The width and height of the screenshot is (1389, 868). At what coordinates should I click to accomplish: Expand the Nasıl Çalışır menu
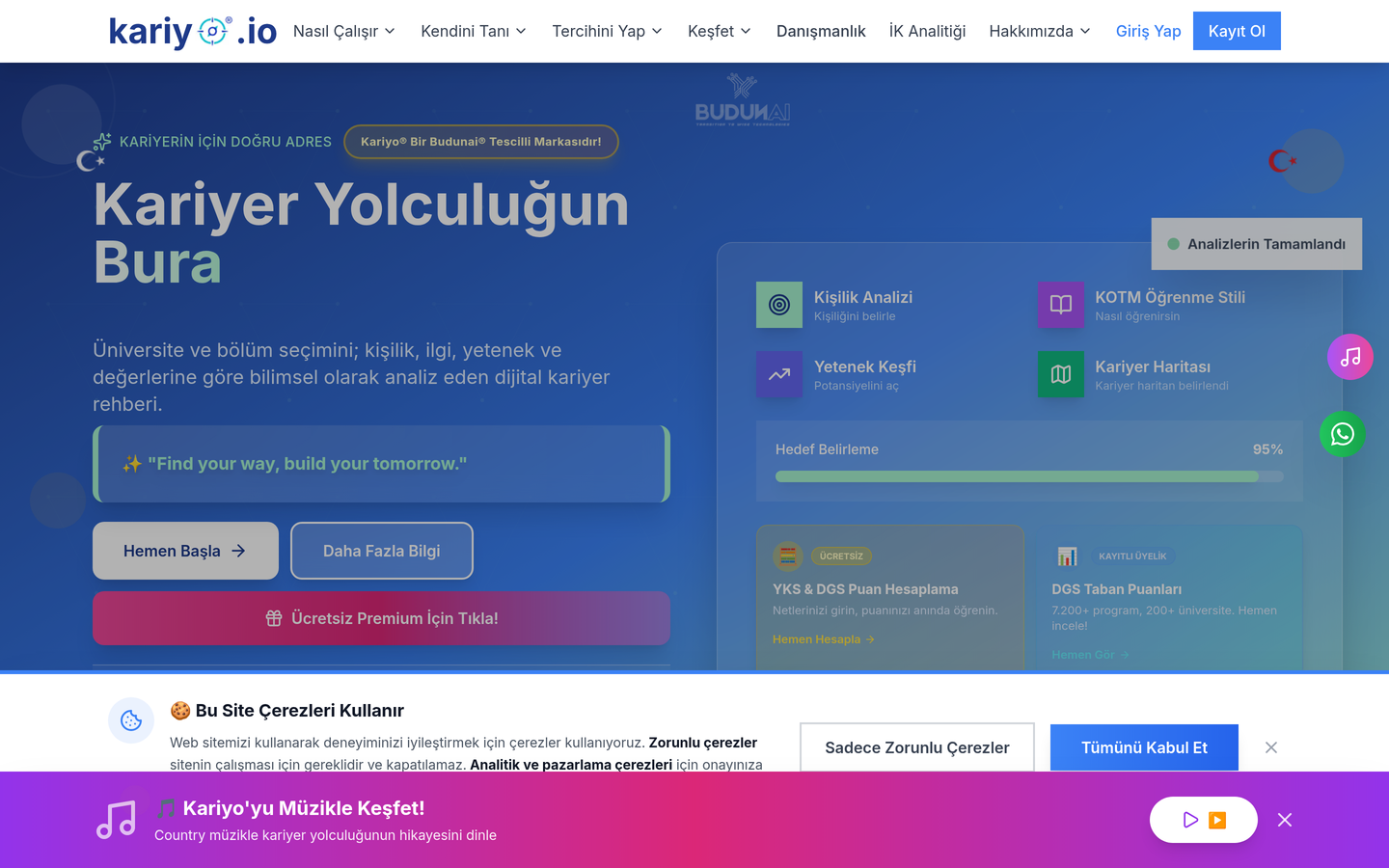tap(344, 31)
